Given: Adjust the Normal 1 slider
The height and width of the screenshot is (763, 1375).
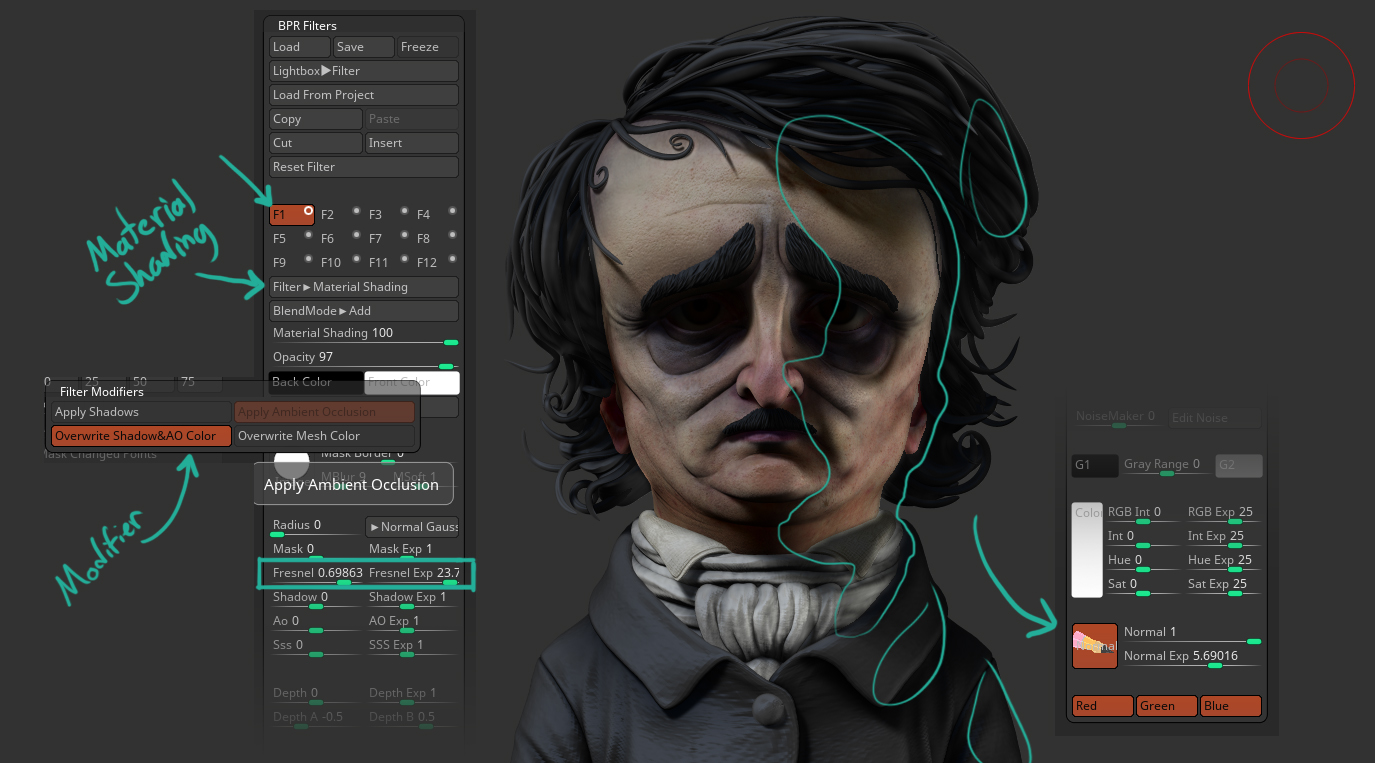Looking at the screenshot, I should point(1192,634).
